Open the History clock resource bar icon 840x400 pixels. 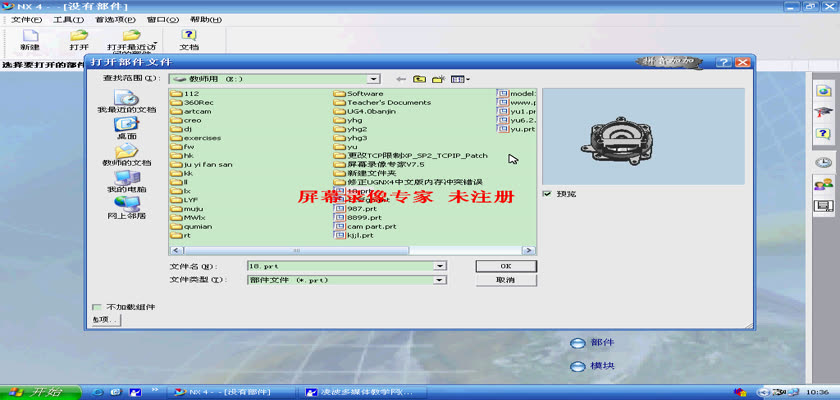click(x=823, y=162)
